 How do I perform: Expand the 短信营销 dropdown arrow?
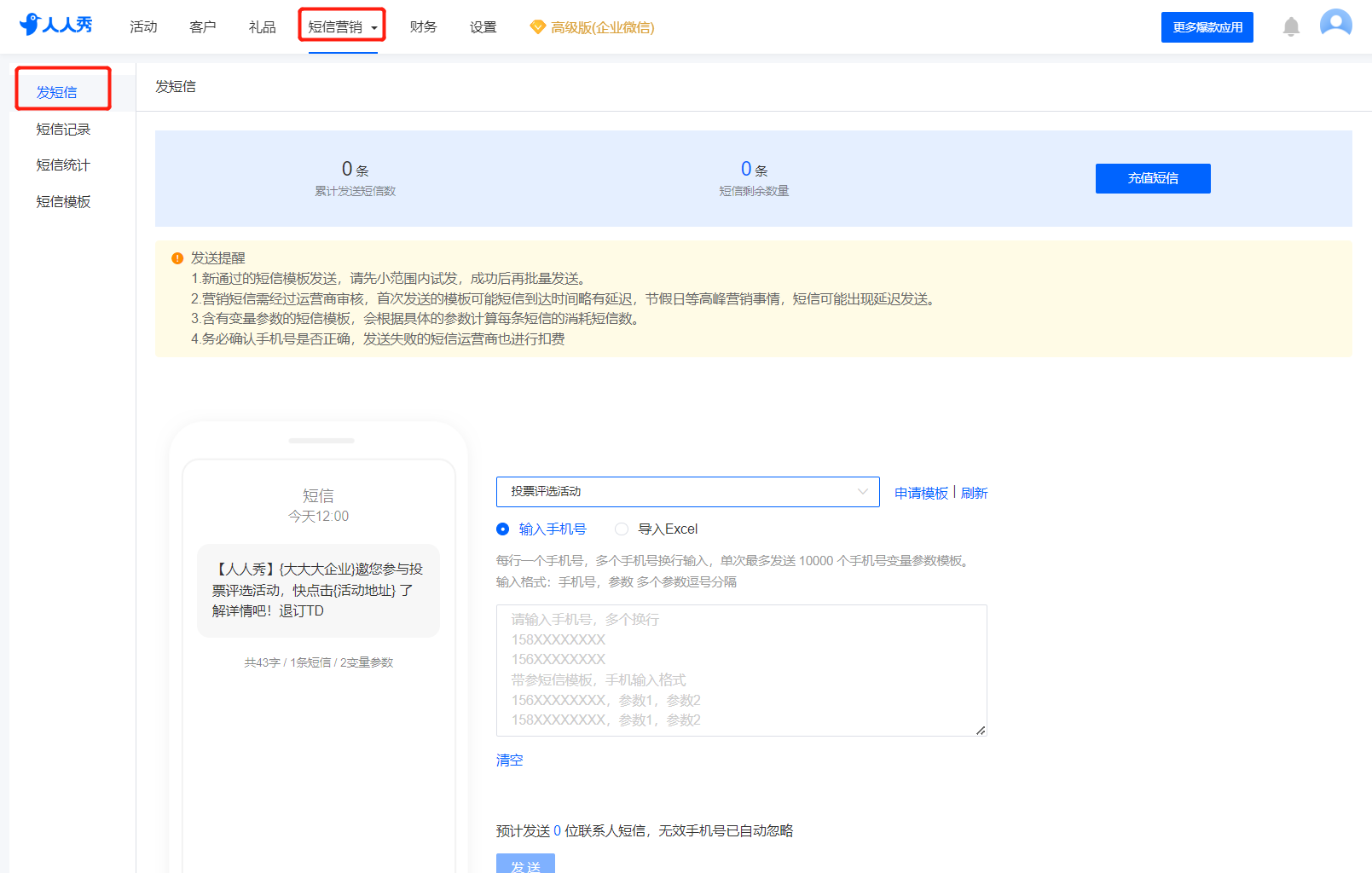pos(373,28)
